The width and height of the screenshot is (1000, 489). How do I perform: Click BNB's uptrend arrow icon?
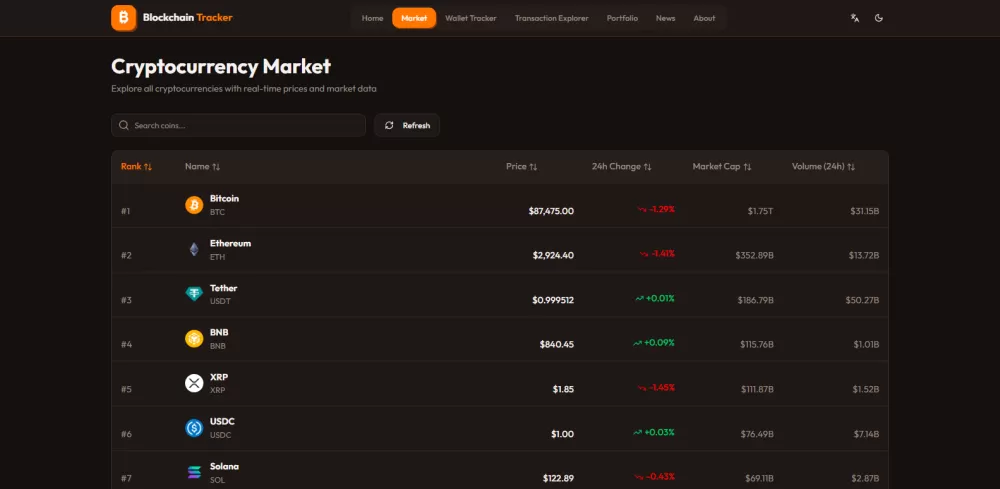pos(637,343)
